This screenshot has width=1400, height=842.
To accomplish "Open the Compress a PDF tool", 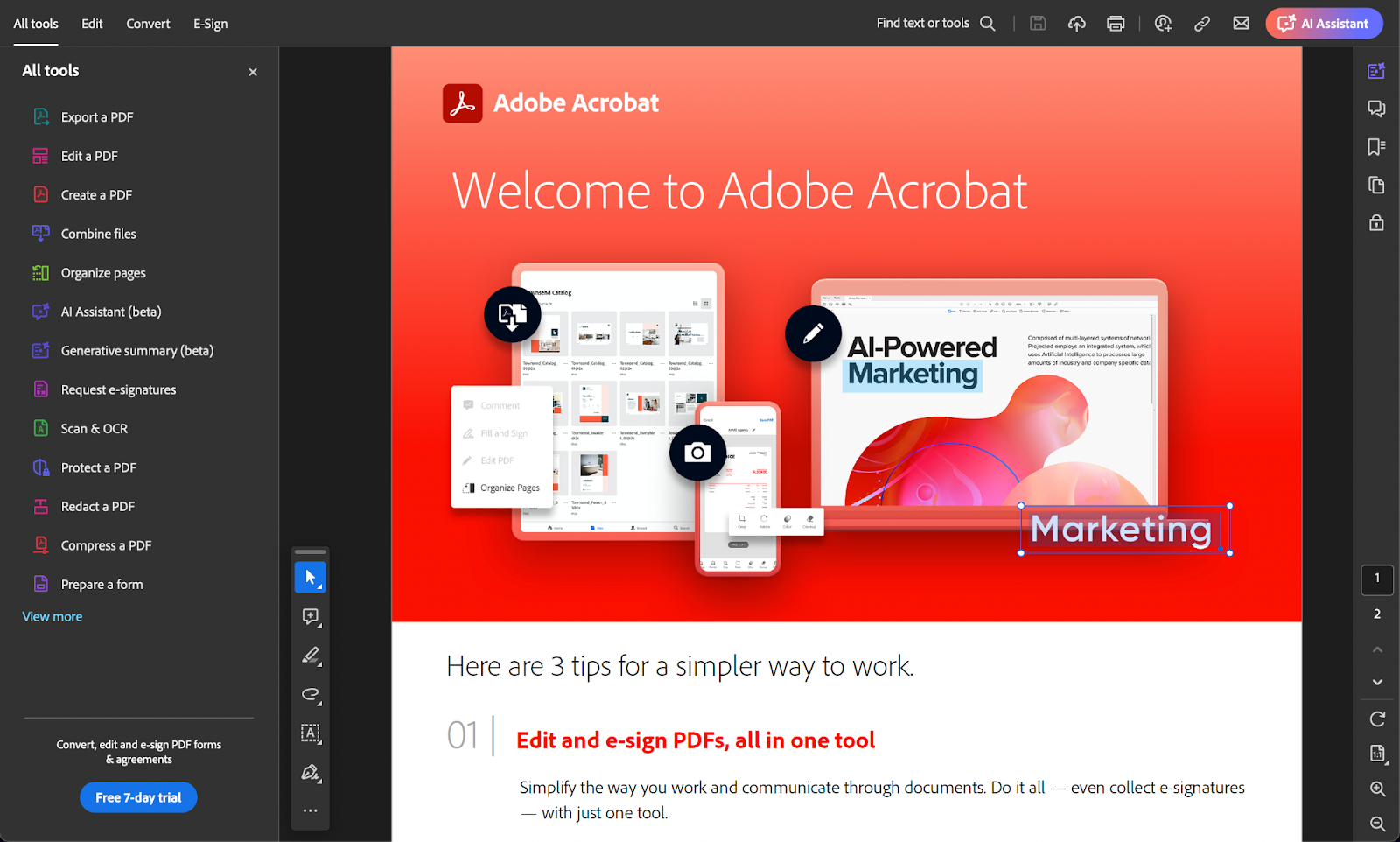I will (x=92, y=545).
